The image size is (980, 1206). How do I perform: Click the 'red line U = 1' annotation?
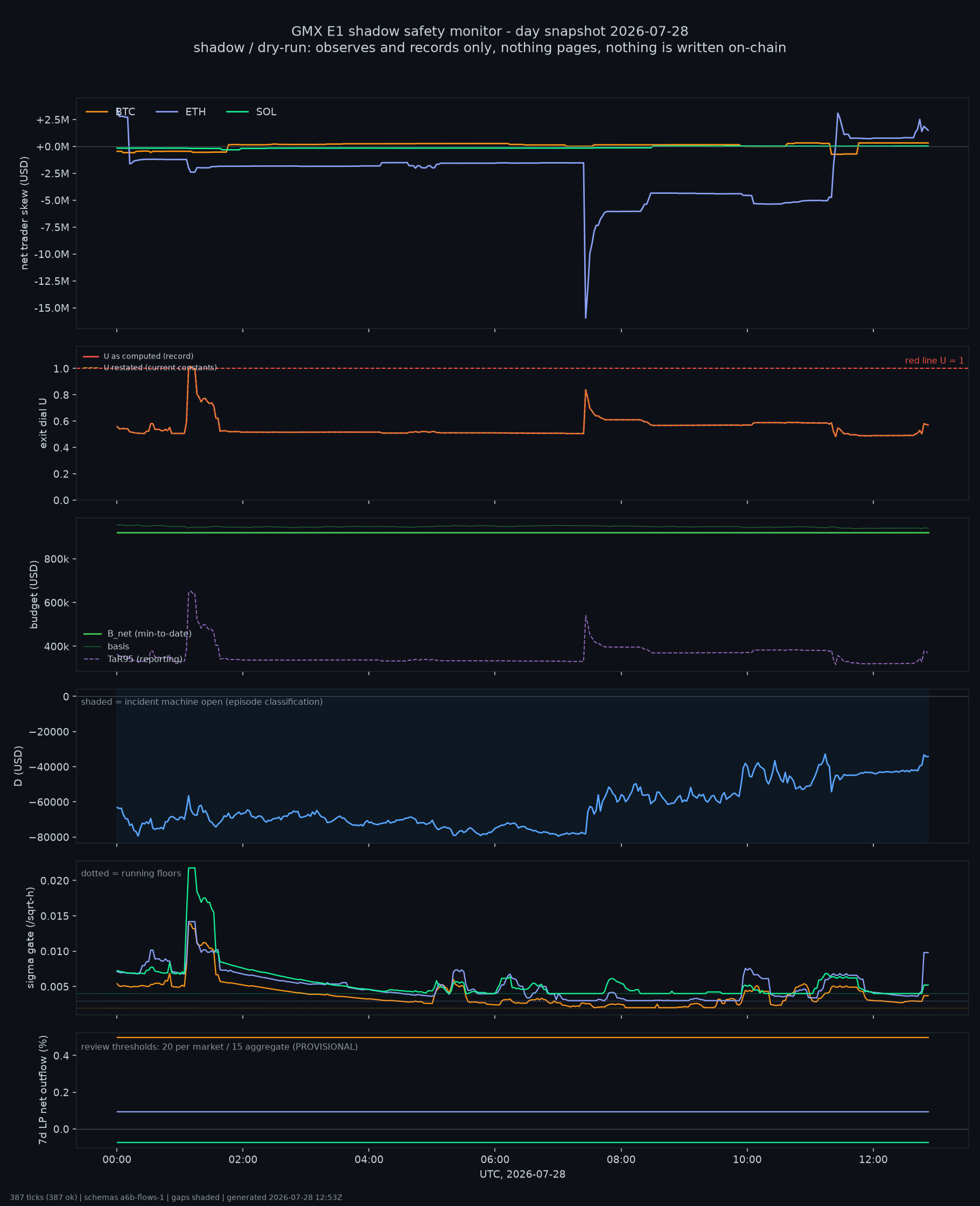[x=934, y=361]
